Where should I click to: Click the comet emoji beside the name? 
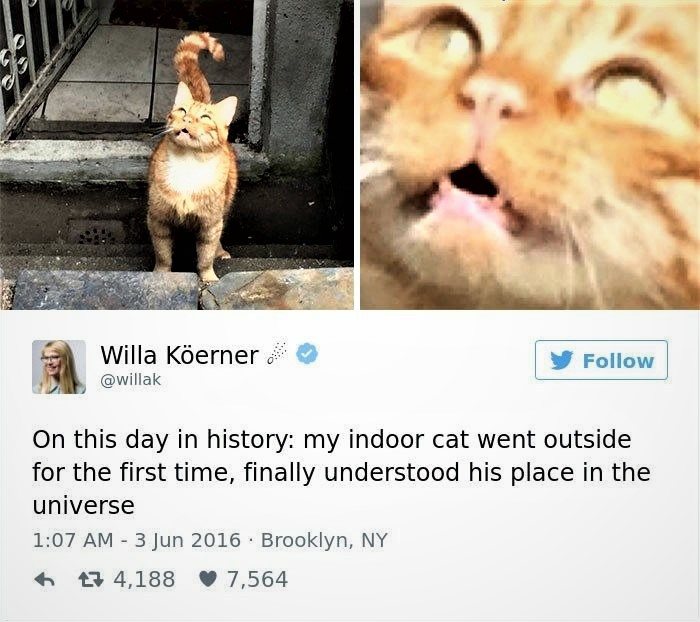pyautogui.click(x=276, y=354)
